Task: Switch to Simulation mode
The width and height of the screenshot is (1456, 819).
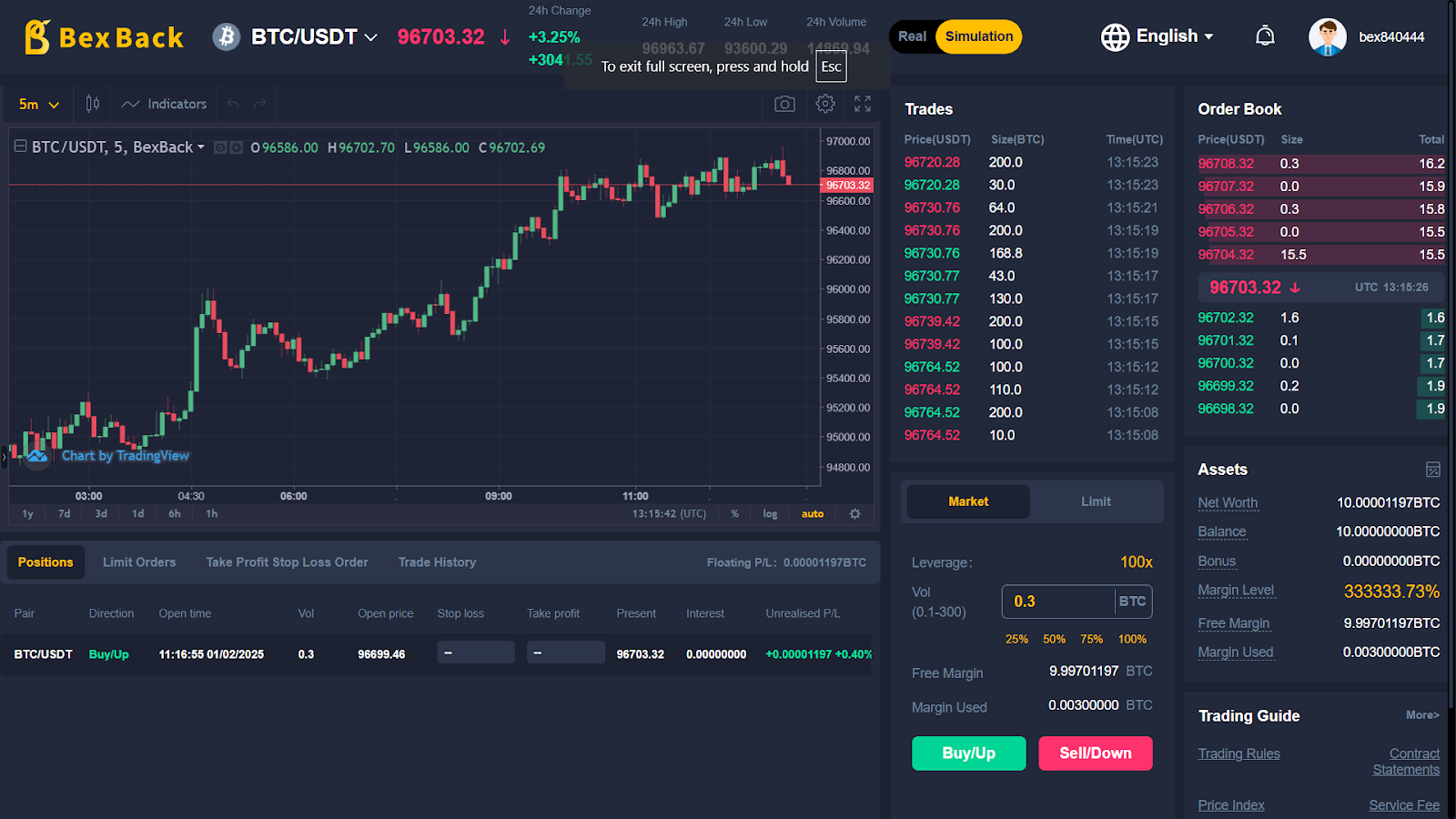Action: tap(979, 36)
